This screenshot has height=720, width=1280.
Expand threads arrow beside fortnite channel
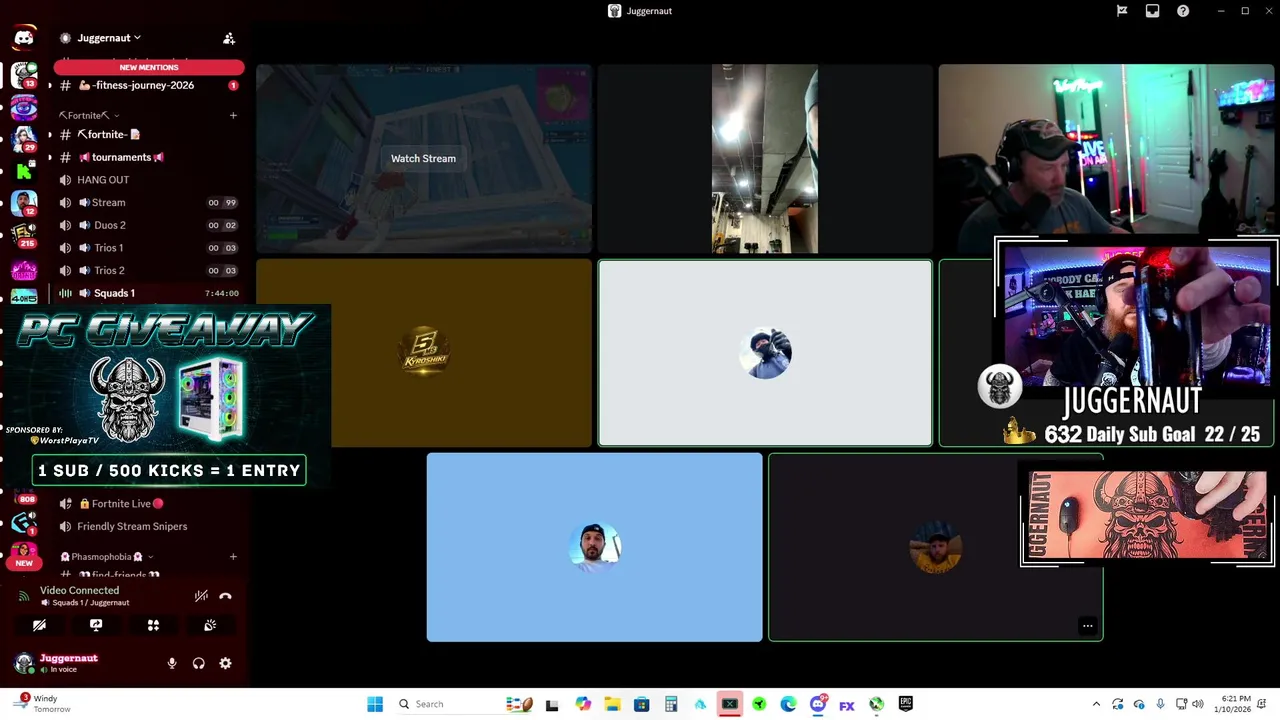tap(50, 134)
